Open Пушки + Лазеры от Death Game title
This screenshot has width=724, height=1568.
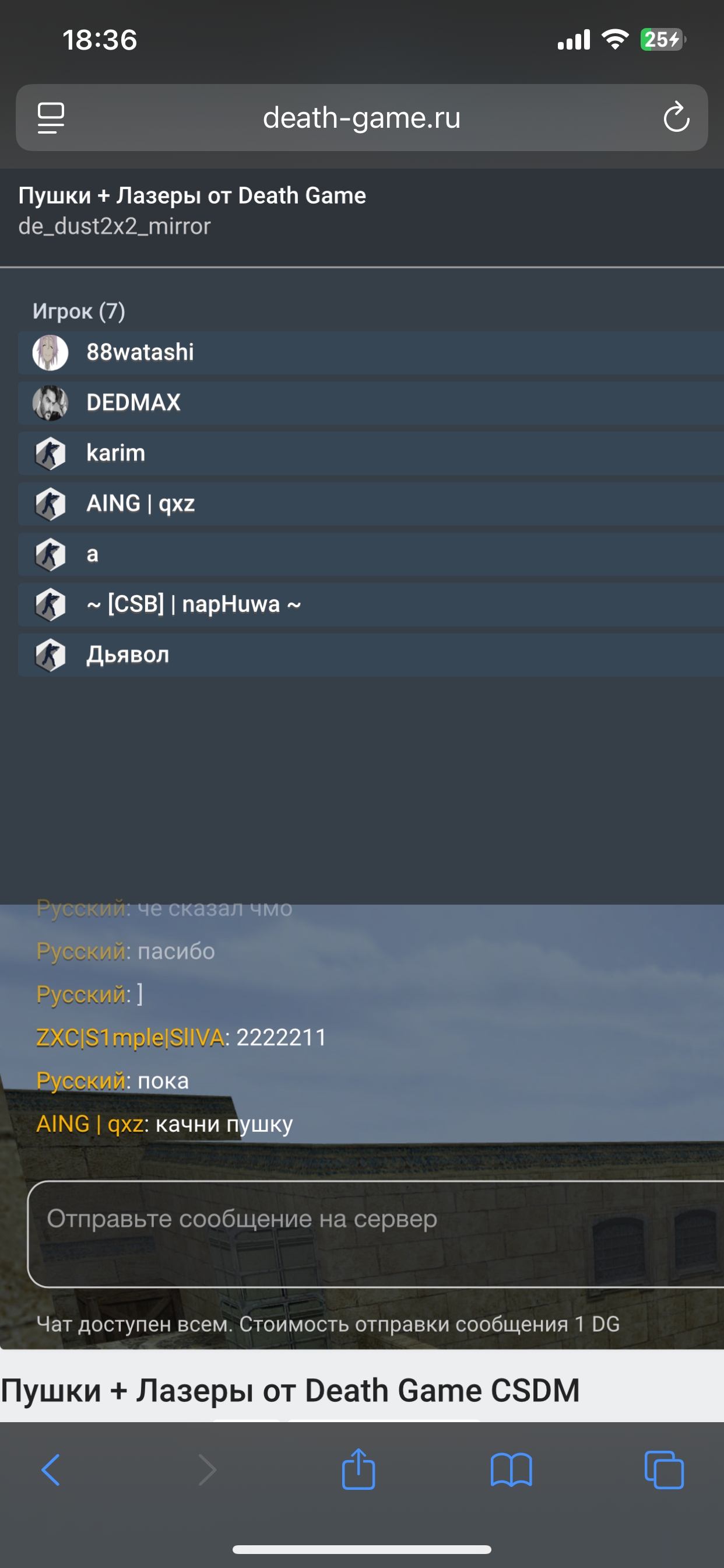(x=192, y=195)
